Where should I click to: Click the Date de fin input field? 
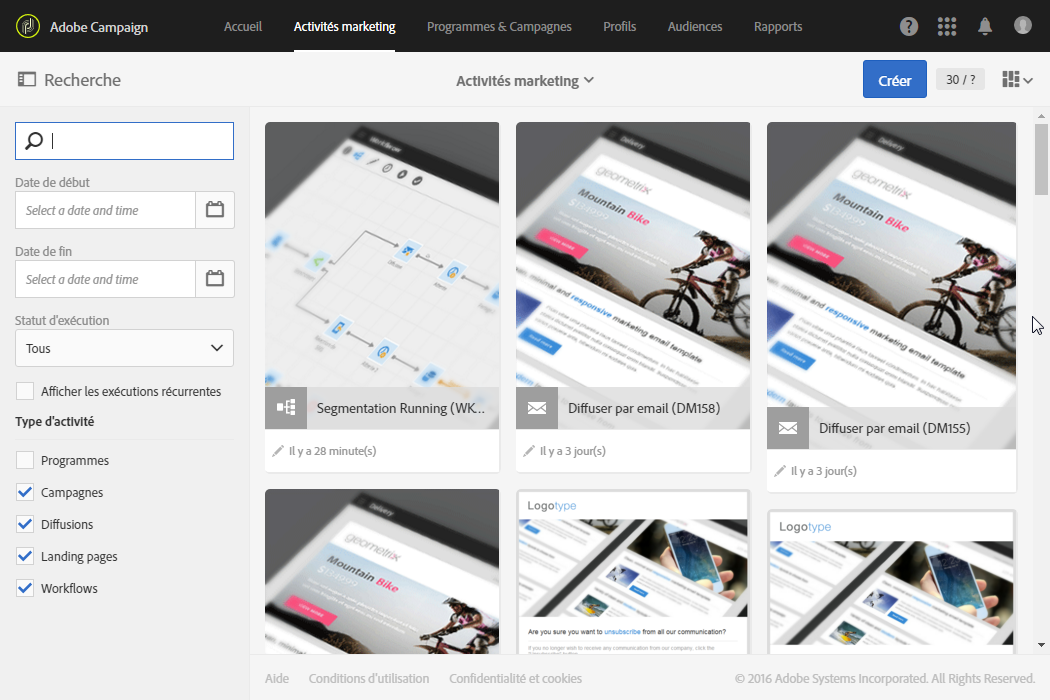pos(105,279)
